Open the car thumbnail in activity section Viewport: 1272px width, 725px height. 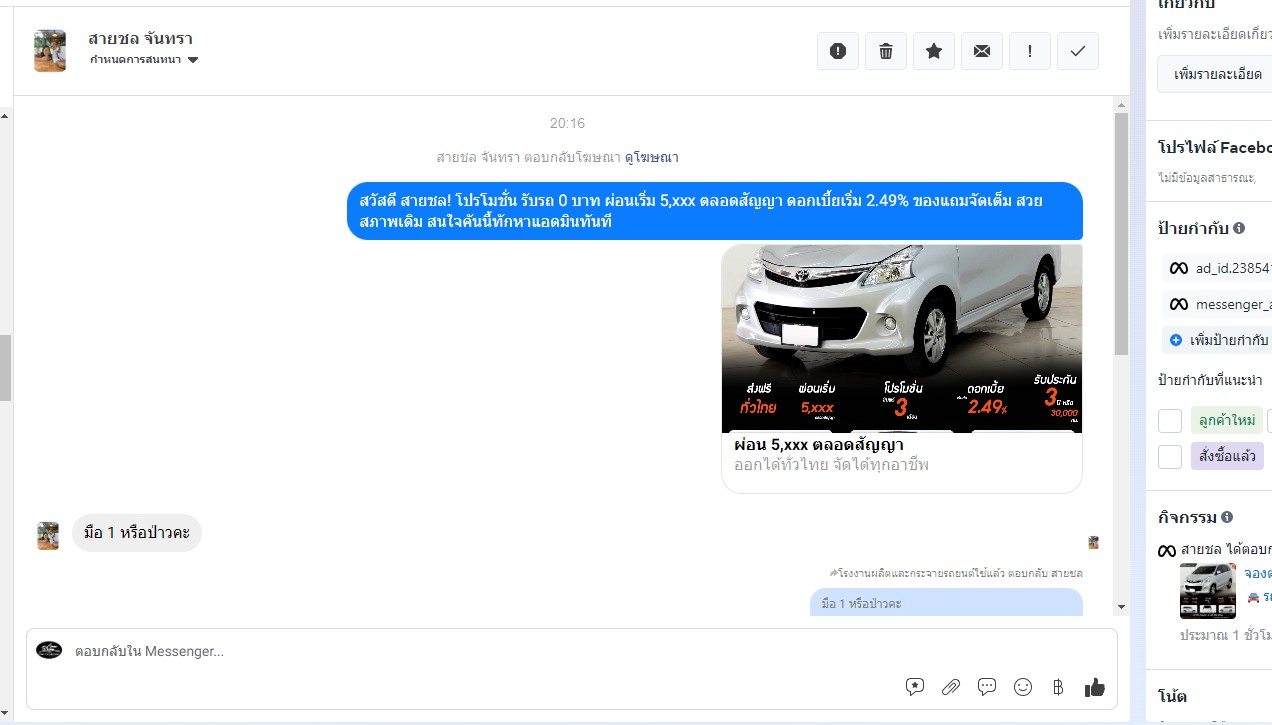1208,591
